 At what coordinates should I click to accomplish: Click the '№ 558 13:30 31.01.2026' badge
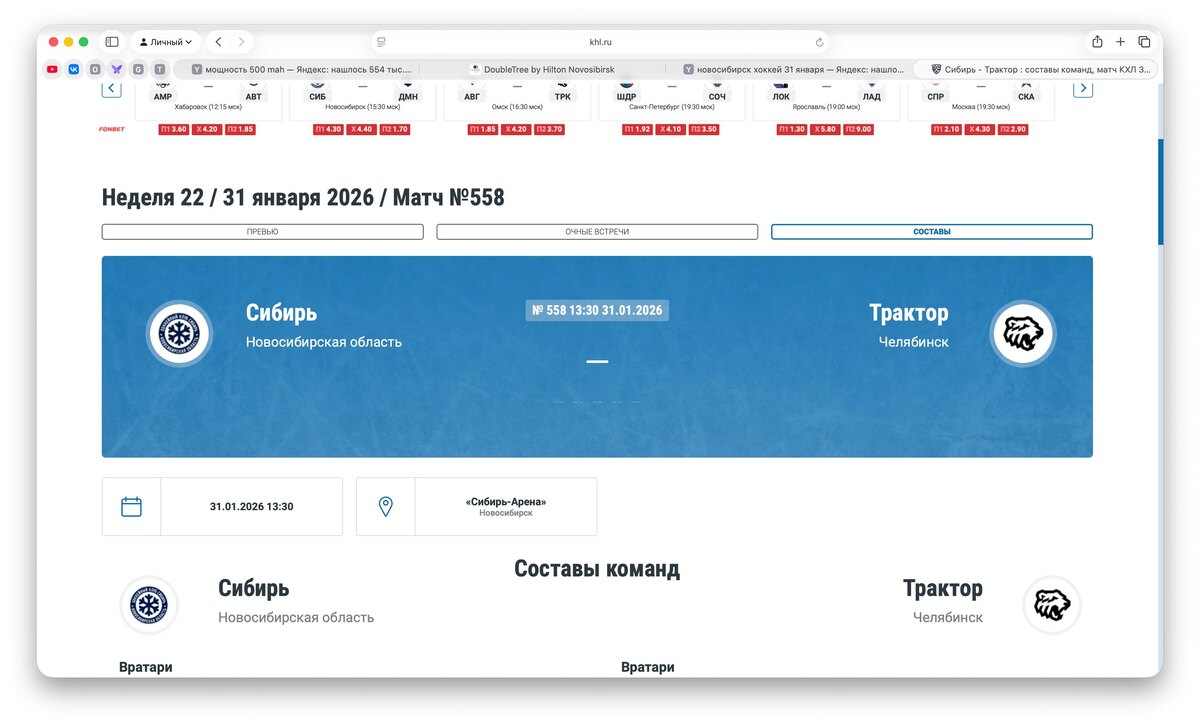point(597,310)
